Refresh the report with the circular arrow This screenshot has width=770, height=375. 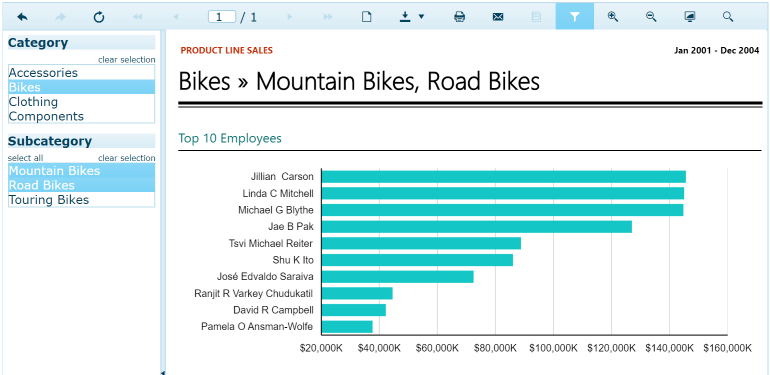click(x=99, y=17)
